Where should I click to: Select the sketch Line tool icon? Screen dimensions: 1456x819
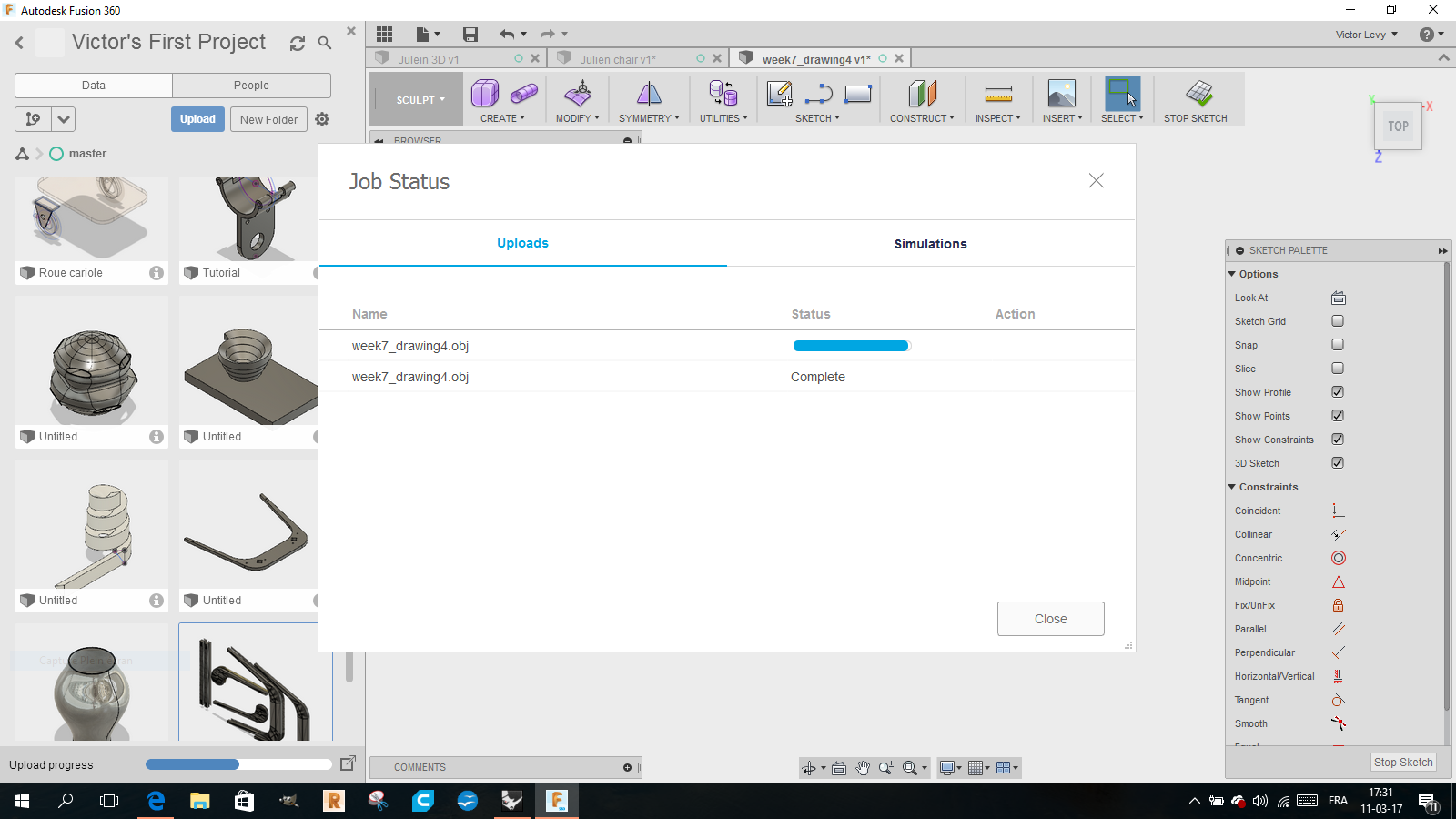pyautogui.click(x=819, y=93)
